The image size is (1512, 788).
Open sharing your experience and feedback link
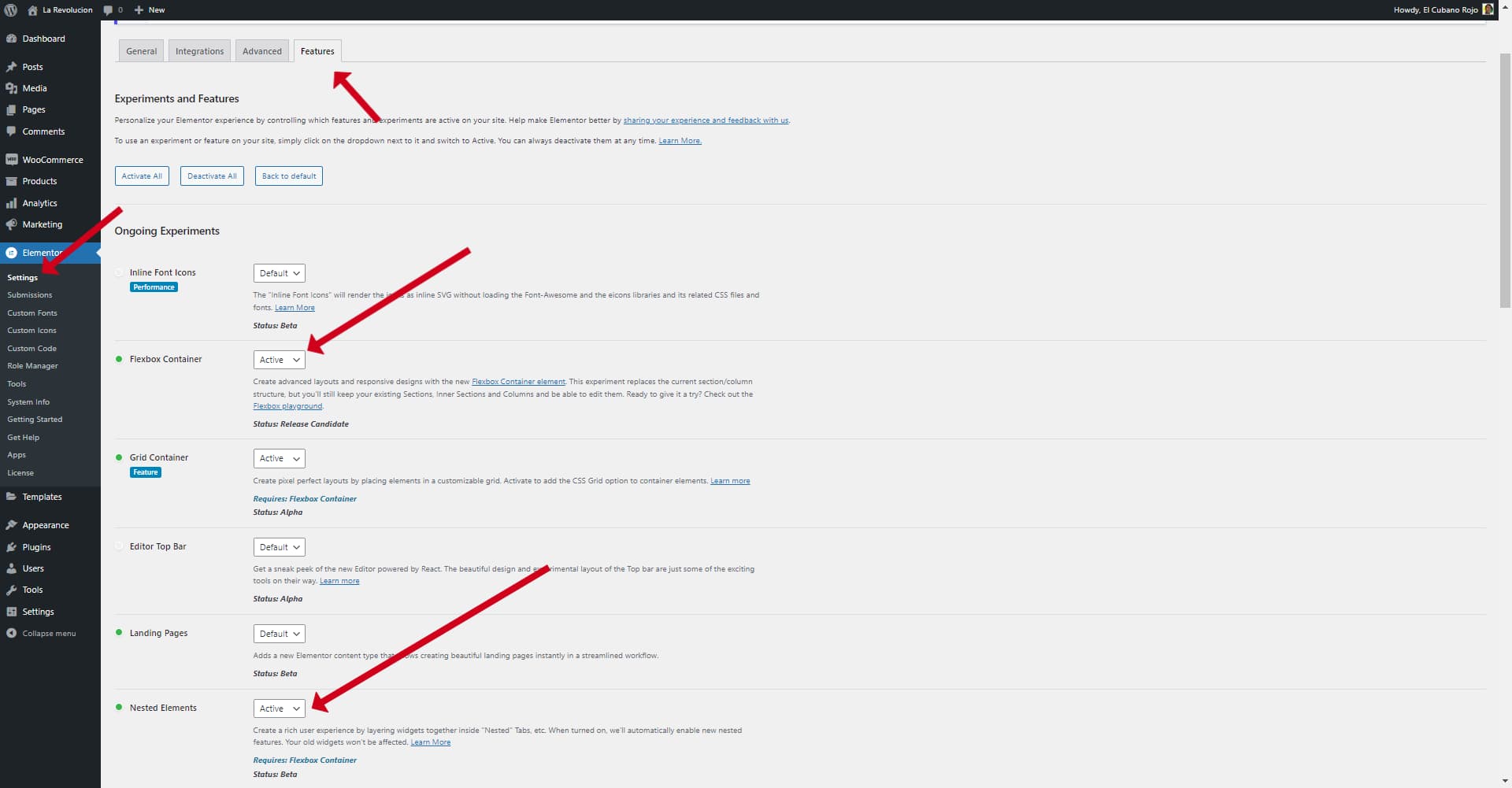tap(706, 120)
